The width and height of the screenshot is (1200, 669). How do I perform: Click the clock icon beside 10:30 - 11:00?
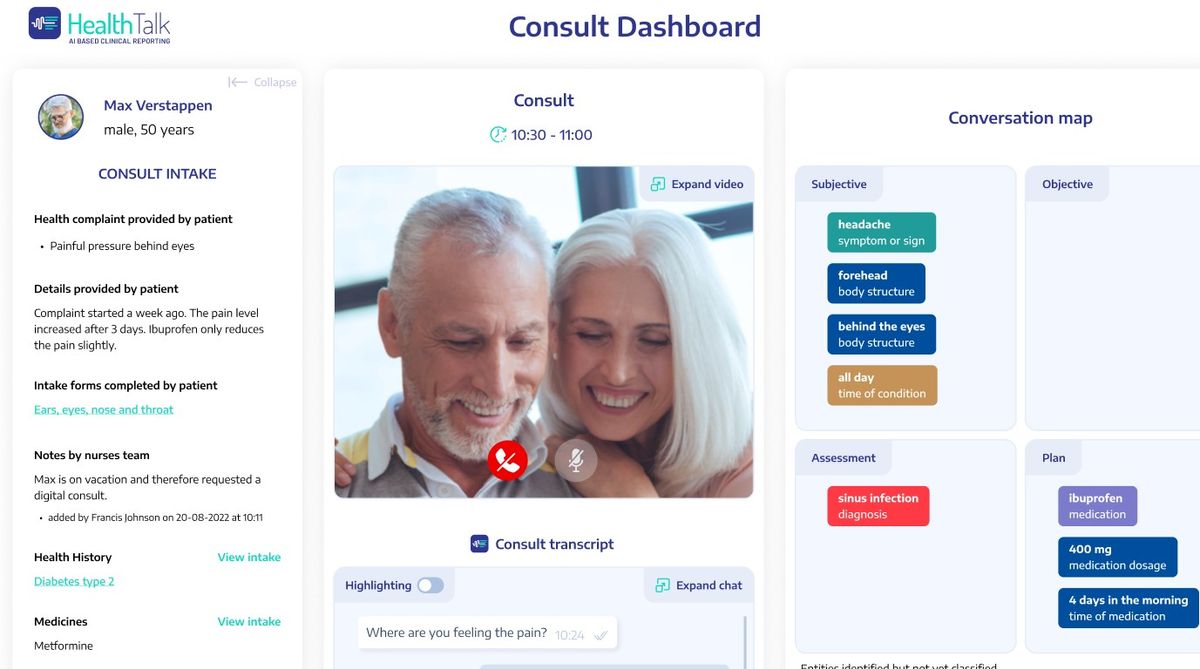[497, 134]
